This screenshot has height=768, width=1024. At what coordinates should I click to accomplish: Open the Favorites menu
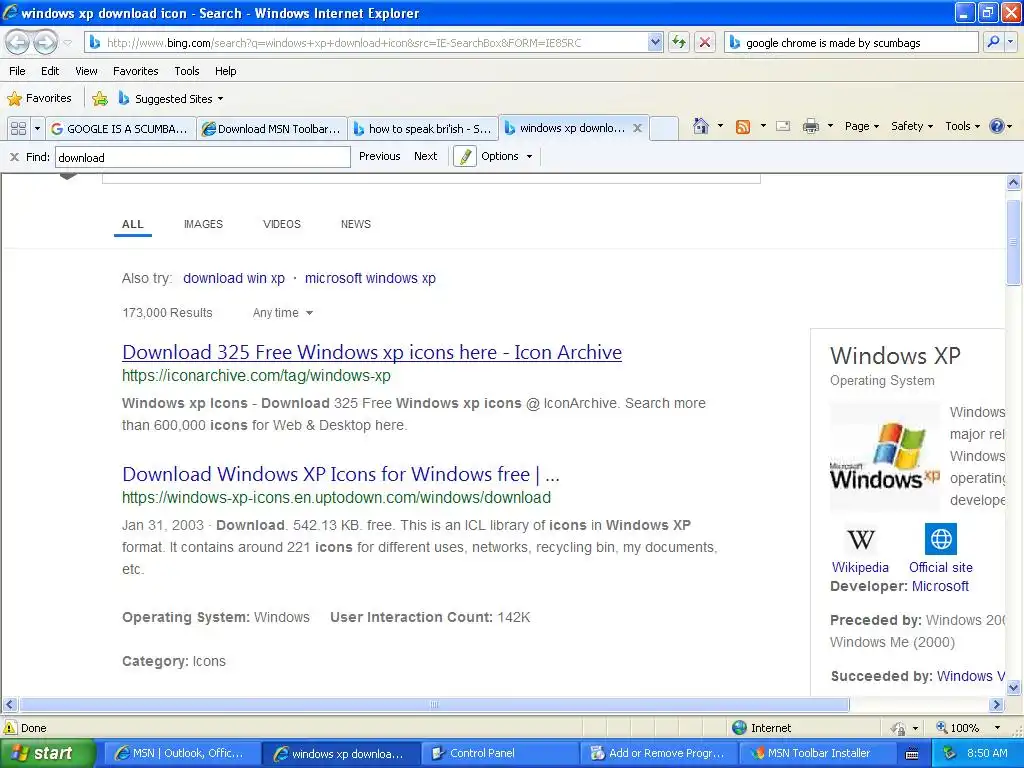(x=136, y=71)
